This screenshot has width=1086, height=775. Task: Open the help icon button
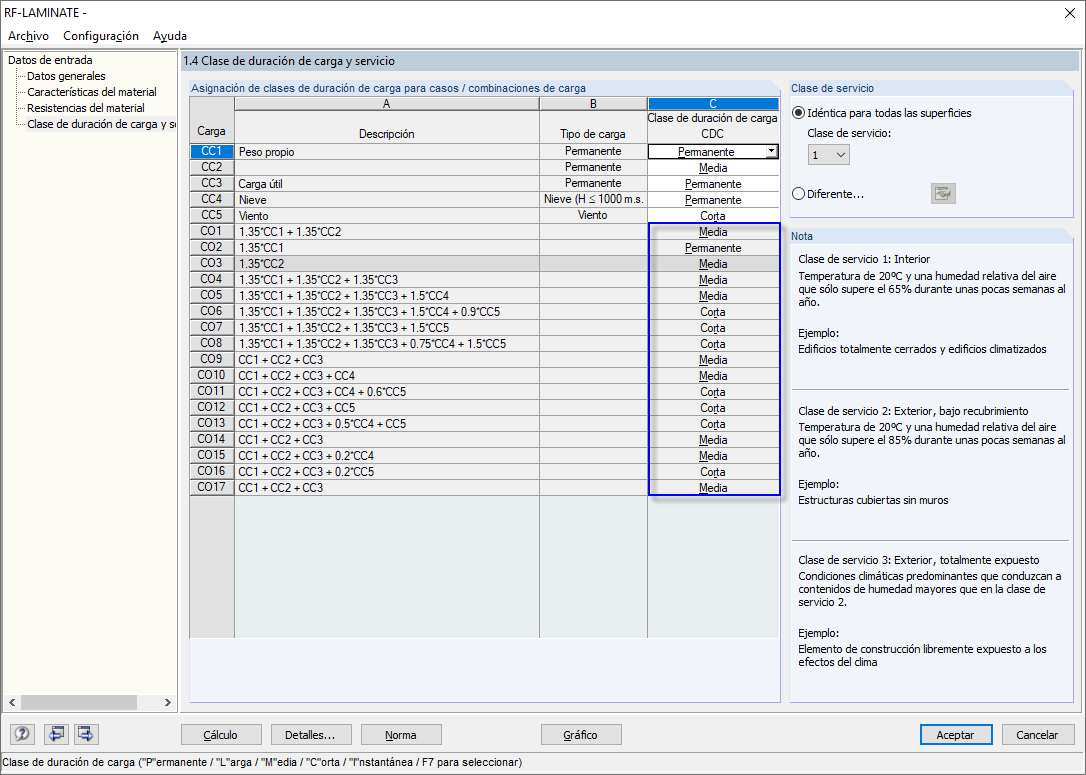click(x=22, y=734)
